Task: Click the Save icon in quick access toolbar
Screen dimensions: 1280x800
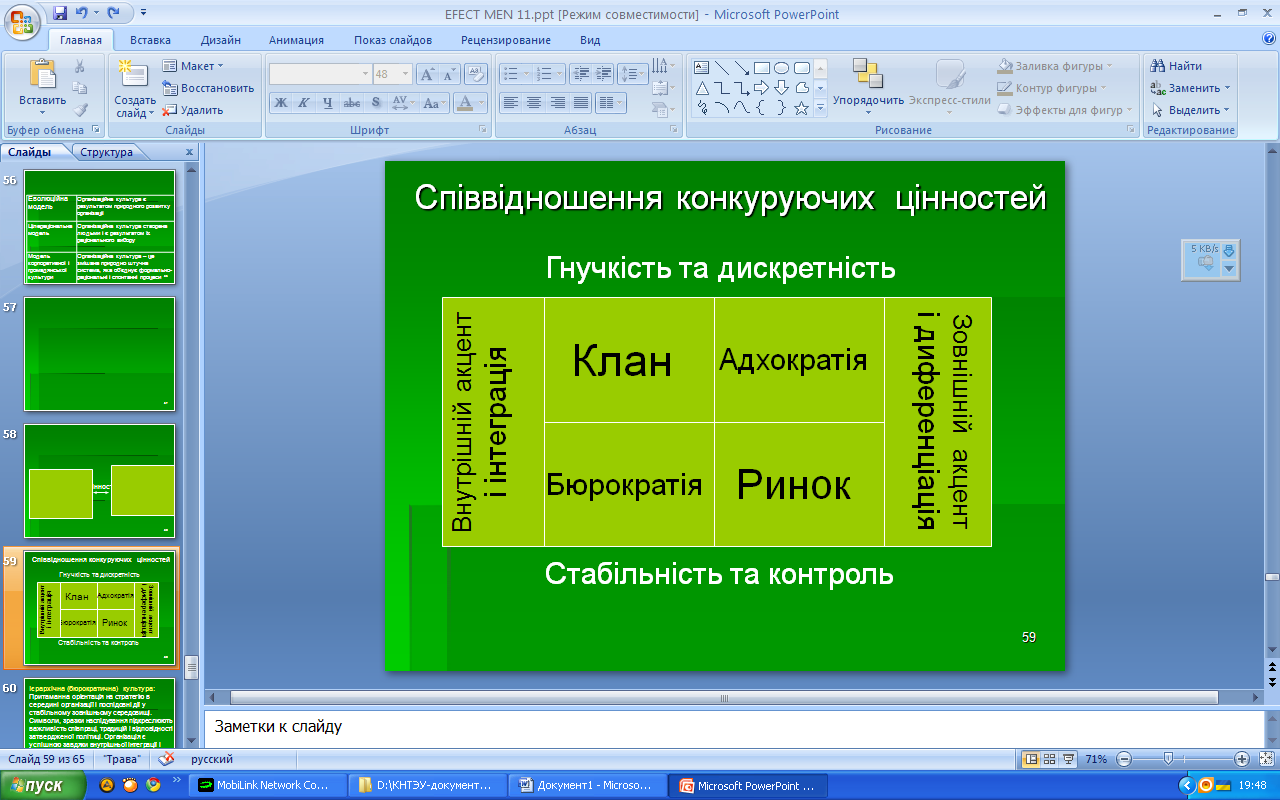Action: pyautogui.click(x=60, y=14)
